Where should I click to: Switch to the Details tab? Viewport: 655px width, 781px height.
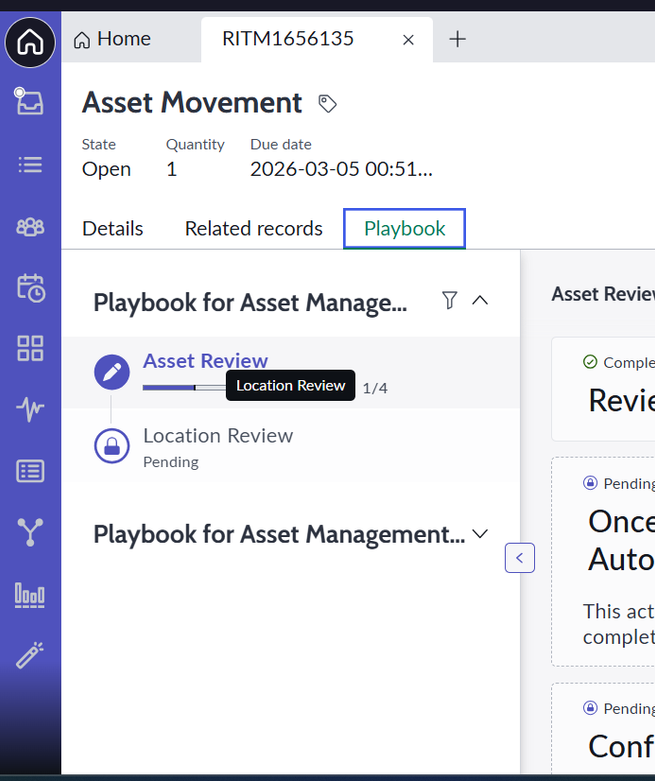tap(112, 229)
